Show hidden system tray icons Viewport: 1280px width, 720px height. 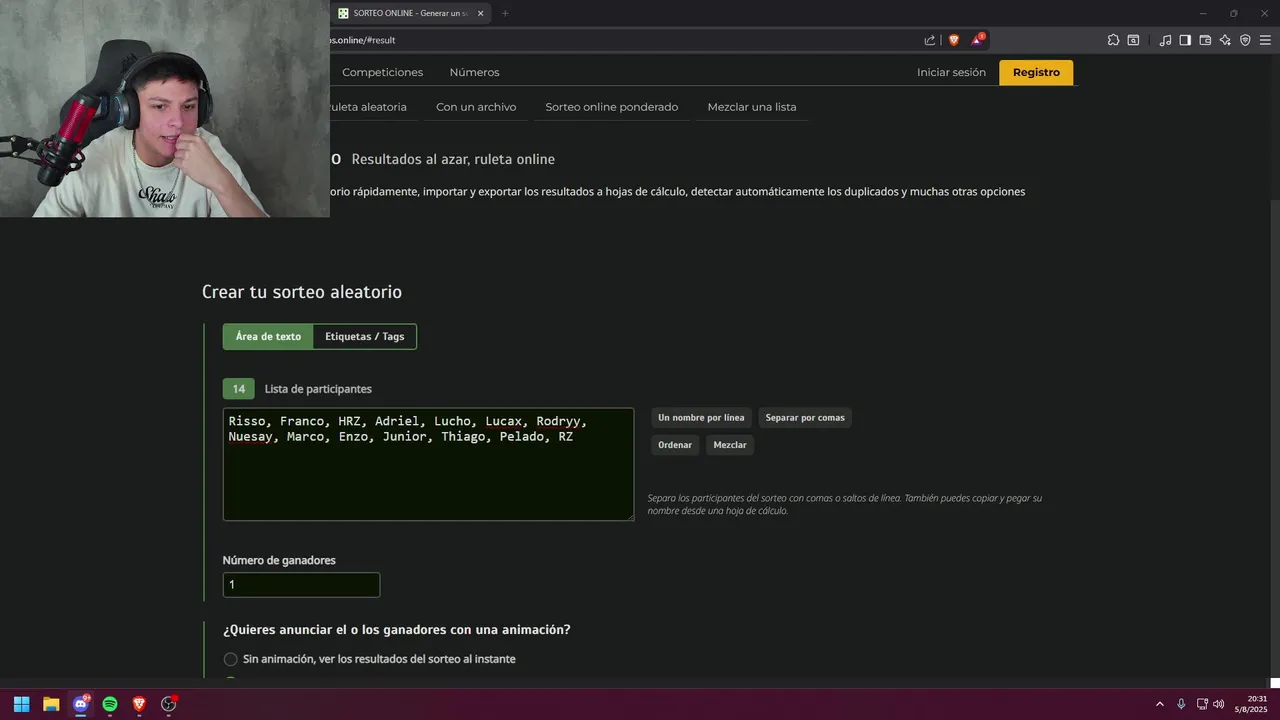(1160, 704)
